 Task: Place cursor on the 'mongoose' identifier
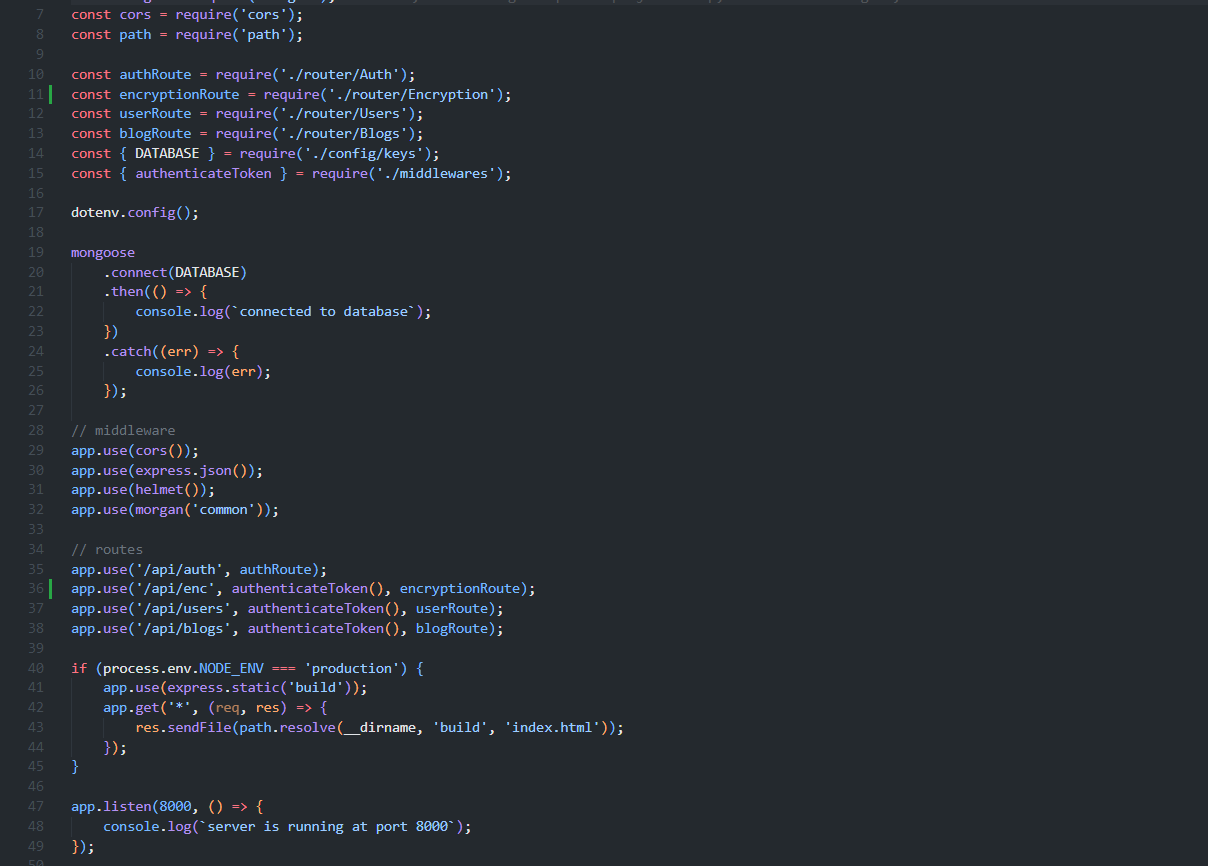tap(102, 252)
